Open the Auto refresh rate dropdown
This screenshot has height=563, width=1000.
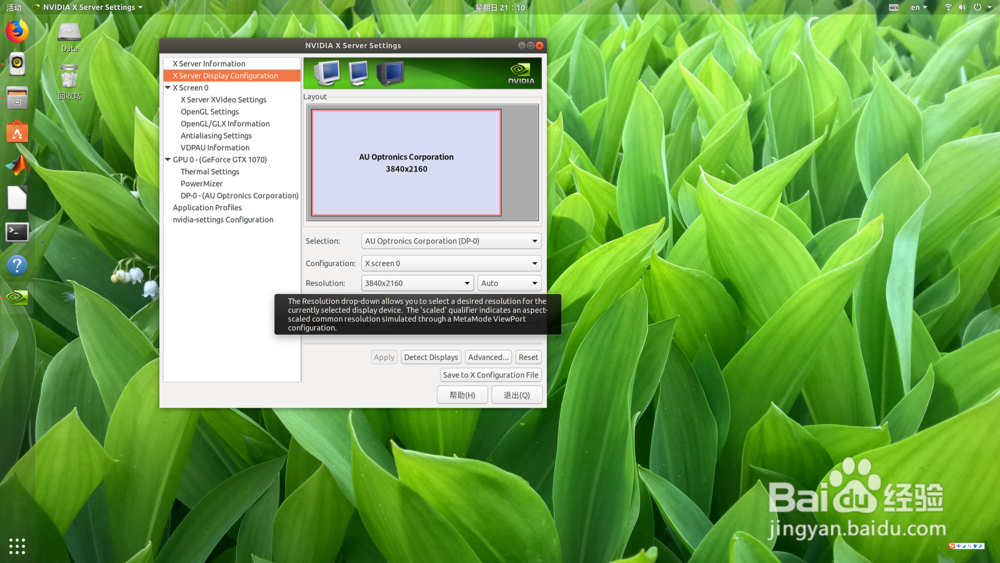pos(509,283)
